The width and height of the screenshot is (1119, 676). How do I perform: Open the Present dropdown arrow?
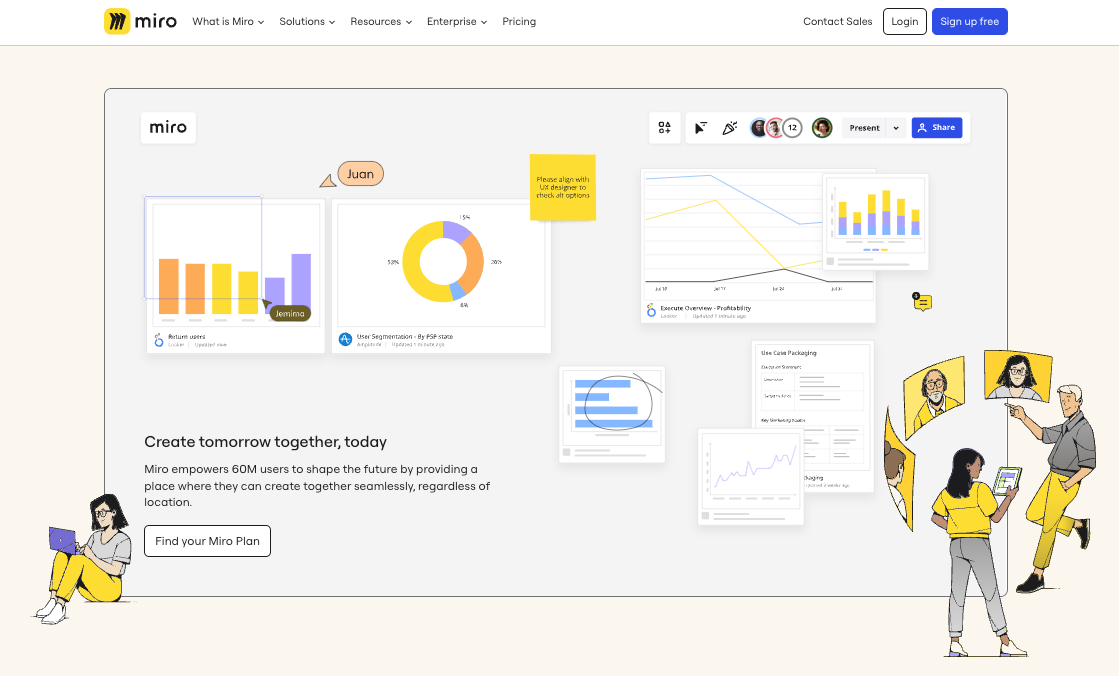pyautogui.click(x=895, y=127)
